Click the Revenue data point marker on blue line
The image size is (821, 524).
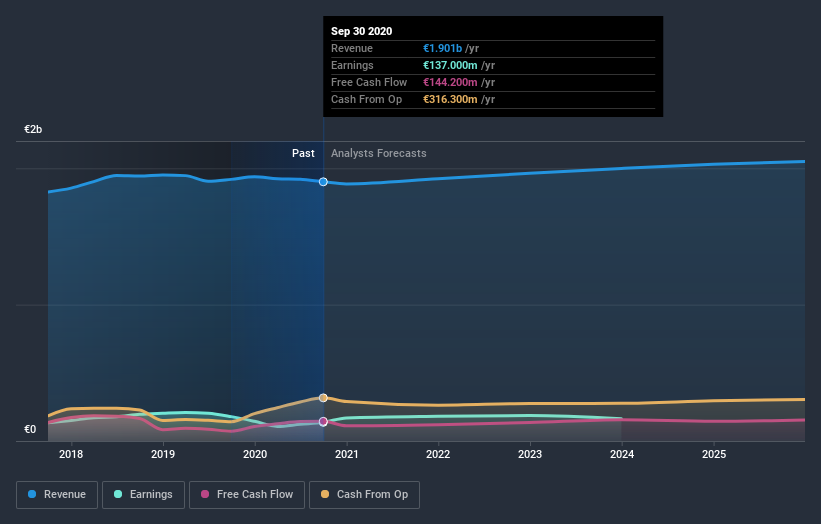[x=323, y=182]
